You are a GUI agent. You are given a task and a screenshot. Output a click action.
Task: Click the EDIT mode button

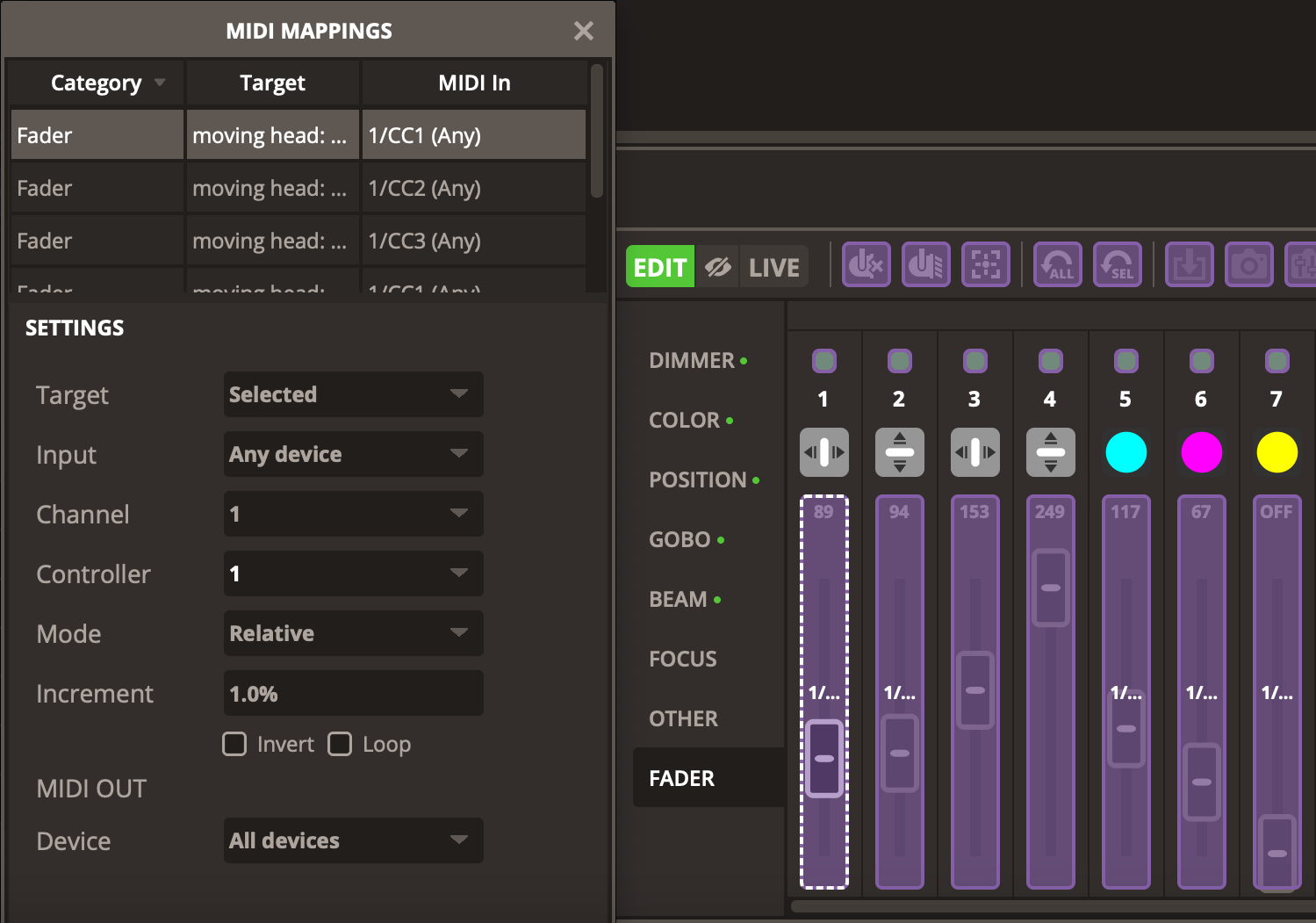(659, 267)
